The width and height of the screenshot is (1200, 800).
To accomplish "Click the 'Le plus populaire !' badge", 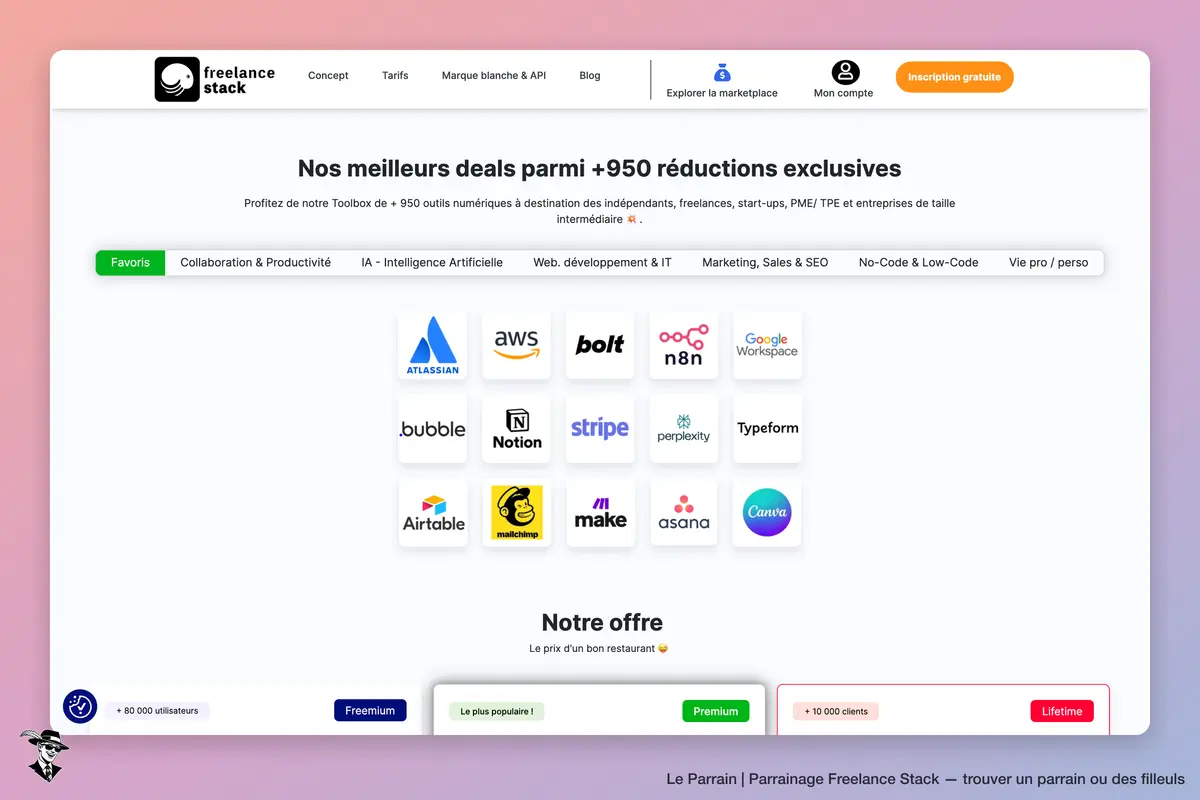I will pos(496,712).
